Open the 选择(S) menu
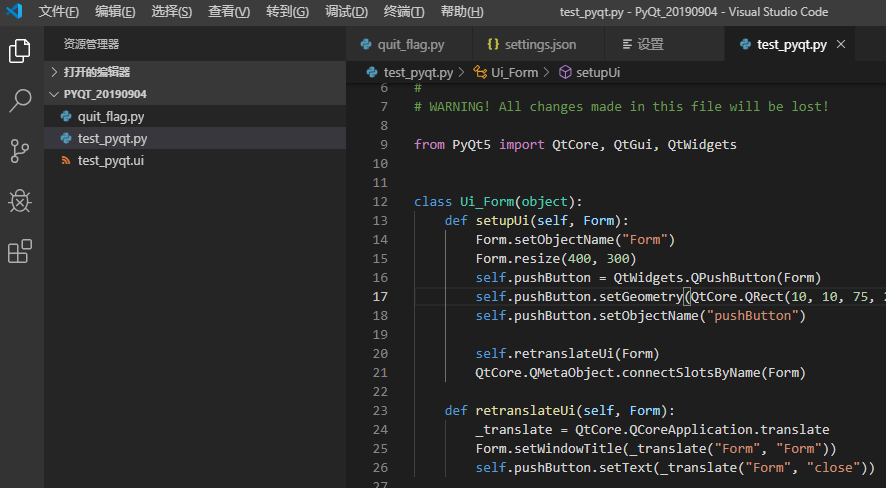The height and width of the screenshot is (488, 886). tap(172, 11)
